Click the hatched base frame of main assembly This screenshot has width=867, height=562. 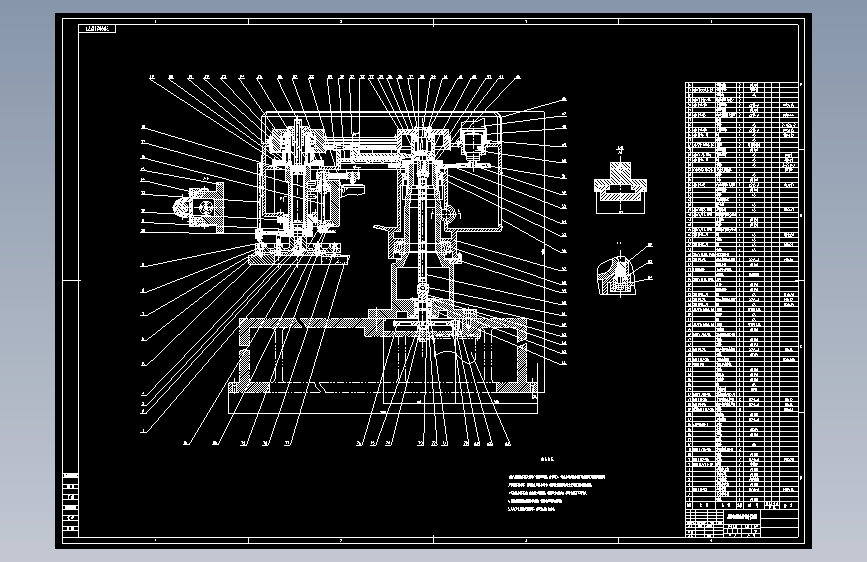pos(384,356)
